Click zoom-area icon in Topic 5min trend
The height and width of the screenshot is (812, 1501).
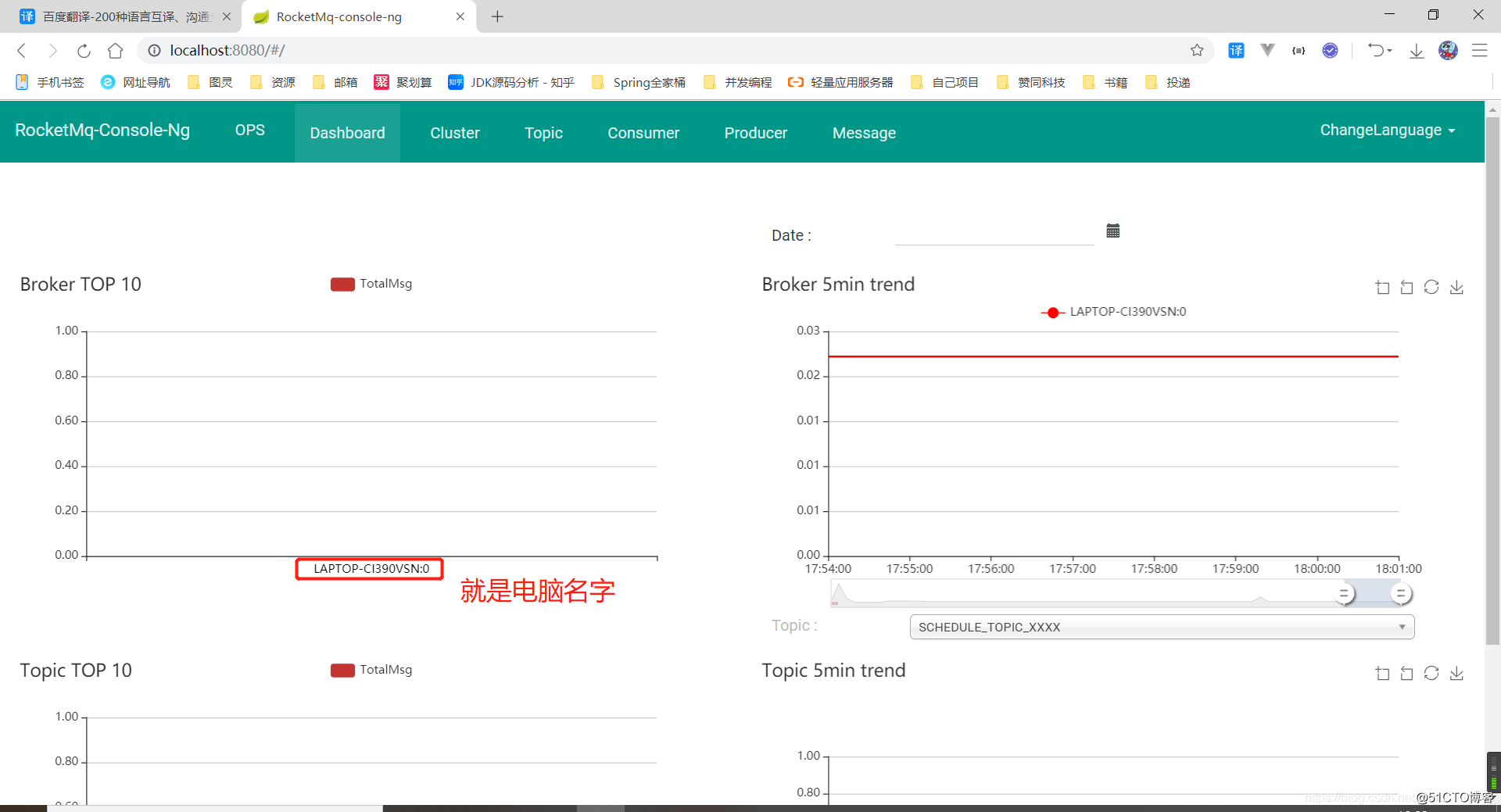1382,674
